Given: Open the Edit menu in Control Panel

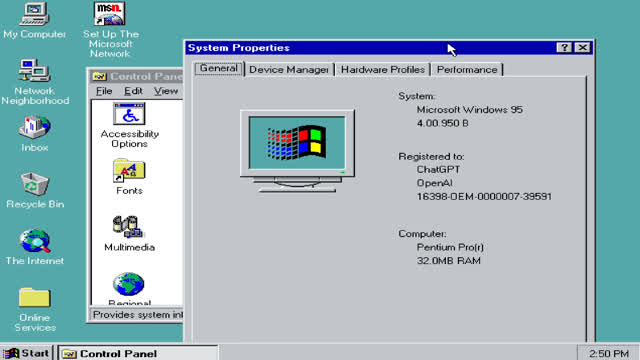Looking at the screenshot, I should pyautogui.click(x=133, y=91).
